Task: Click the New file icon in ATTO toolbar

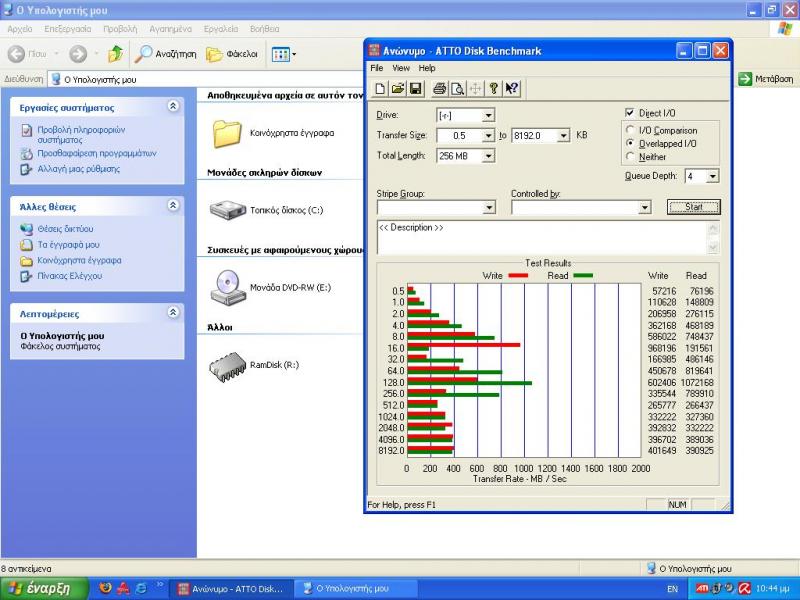Action: (x=380, y=89)
